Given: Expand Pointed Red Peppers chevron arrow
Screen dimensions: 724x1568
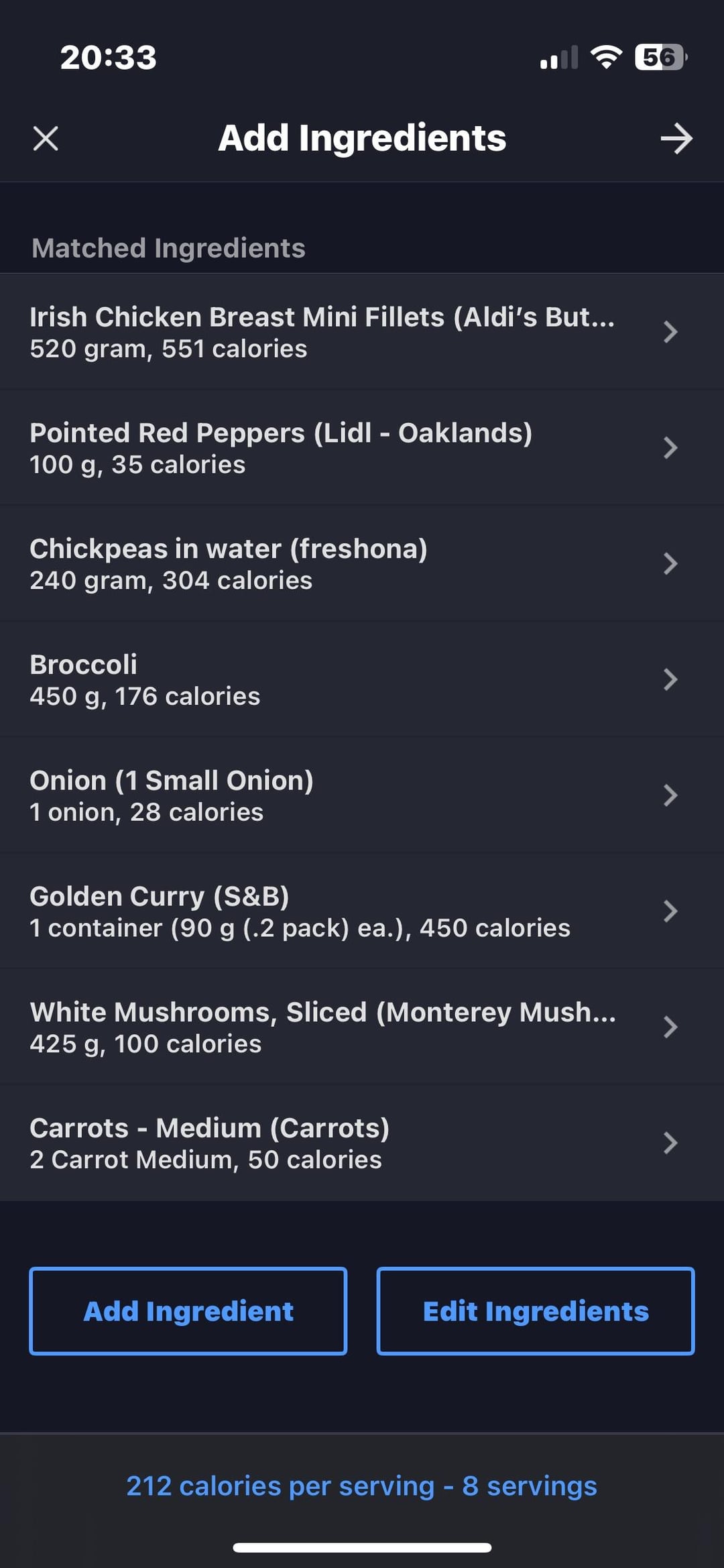Looking at the screenshot, I should [x=670, y=447].
